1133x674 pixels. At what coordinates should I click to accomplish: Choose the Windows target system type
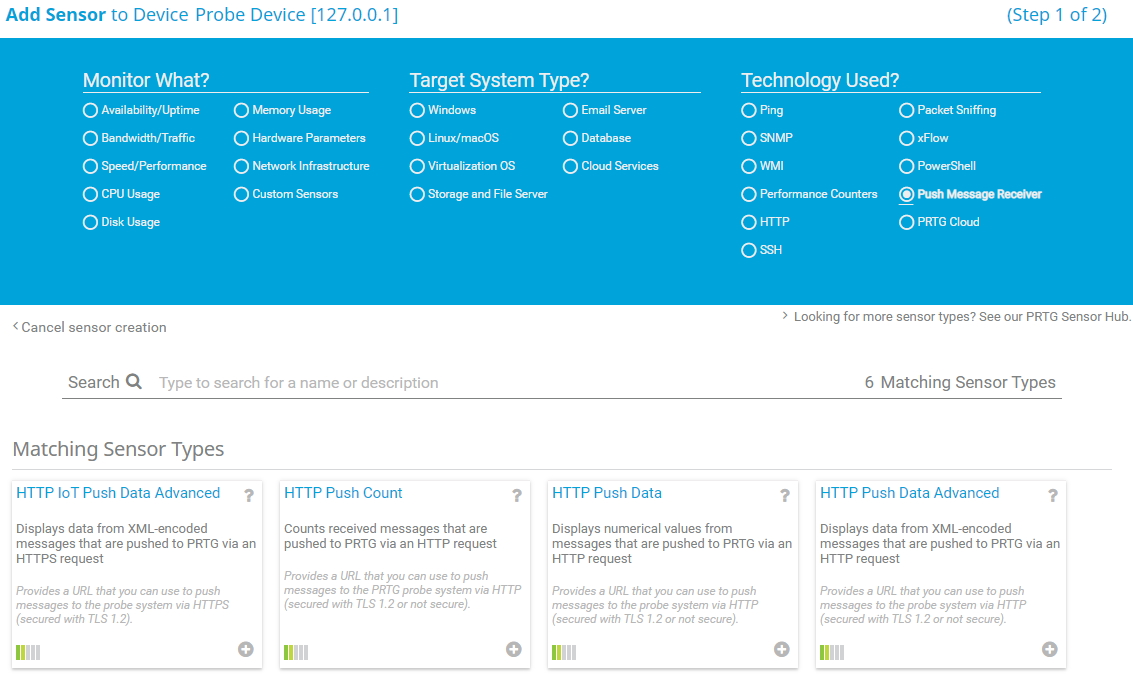coord(418,110)
